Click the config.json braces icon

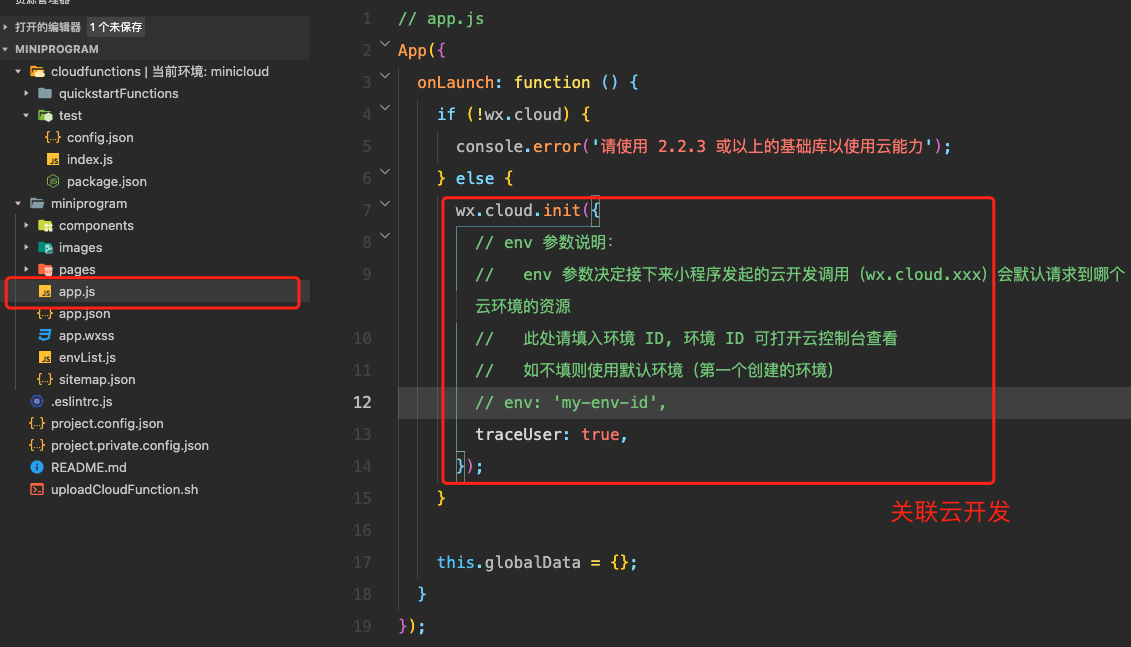(53, 137)
